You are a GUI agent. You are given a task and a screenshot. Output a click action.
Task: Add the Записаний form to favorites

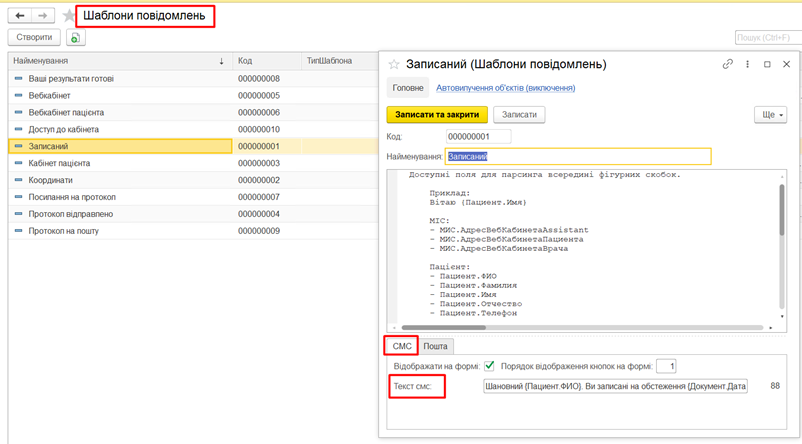pyautogui.click(x=394, y=65)
